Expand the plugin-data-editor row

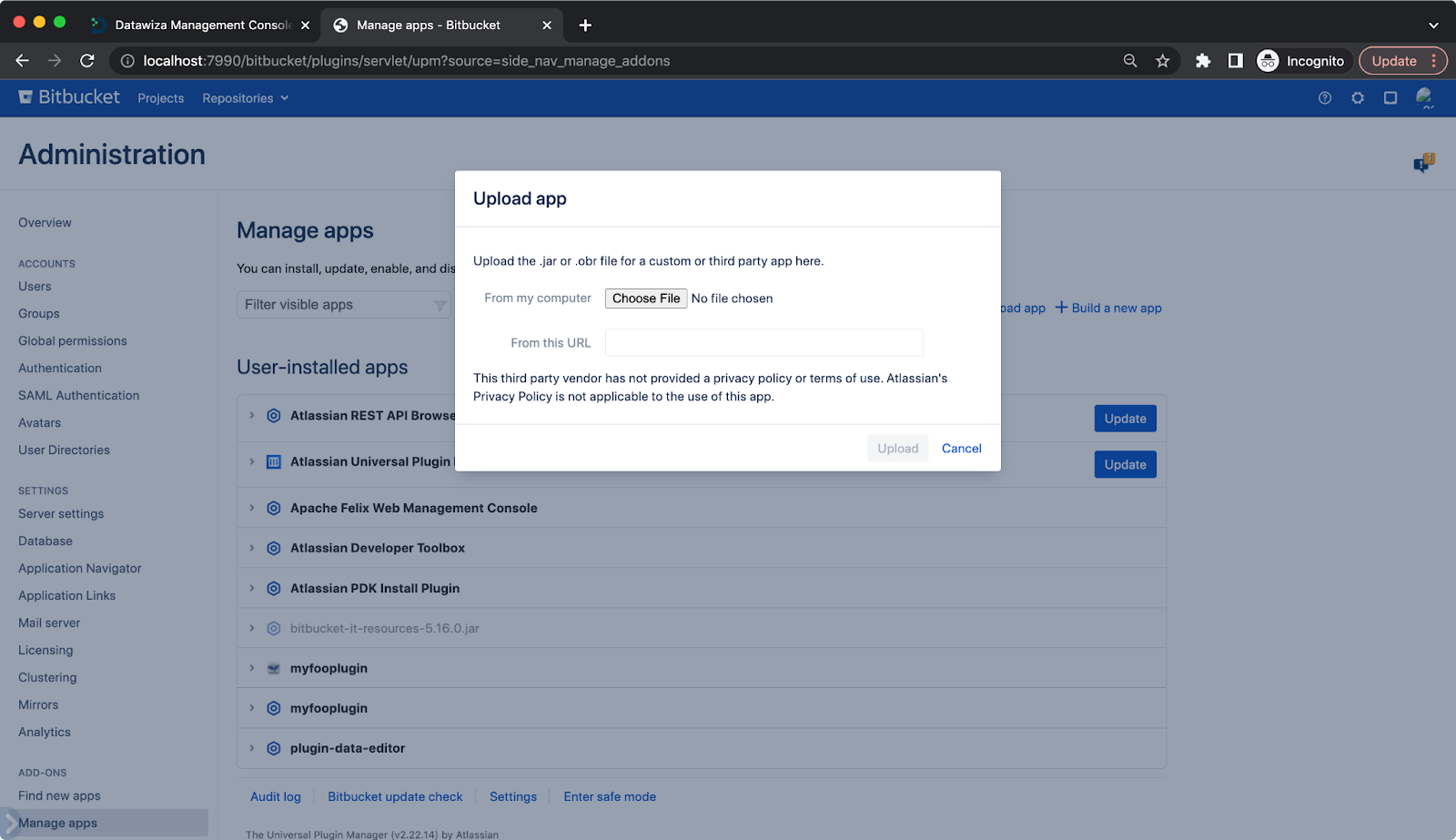pyautogui.click(x=252, y=747)
